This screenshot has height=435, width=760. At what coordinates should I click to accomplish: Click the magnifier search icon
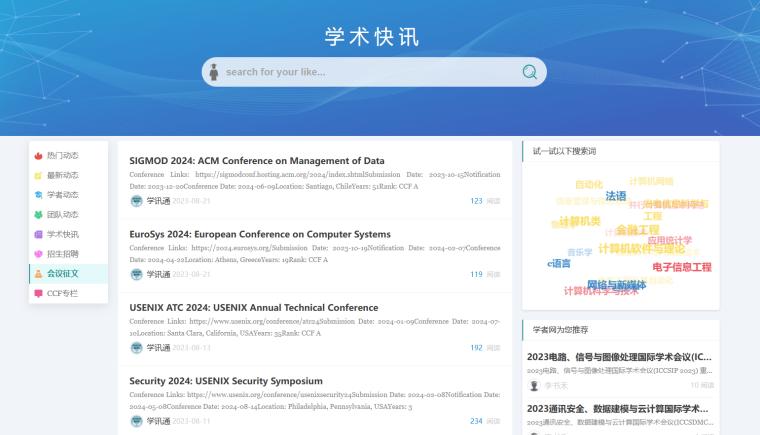pos(529,72)
